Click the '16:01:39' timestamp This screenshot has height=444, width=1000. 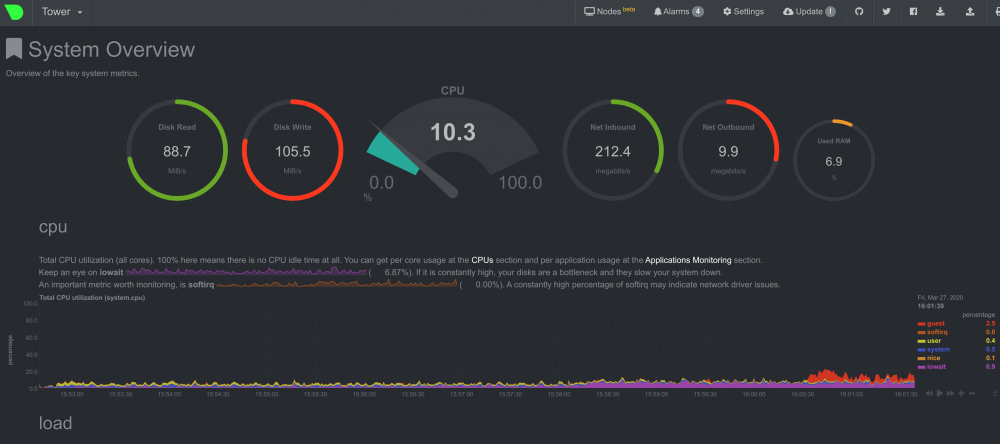tap(931, 306)
